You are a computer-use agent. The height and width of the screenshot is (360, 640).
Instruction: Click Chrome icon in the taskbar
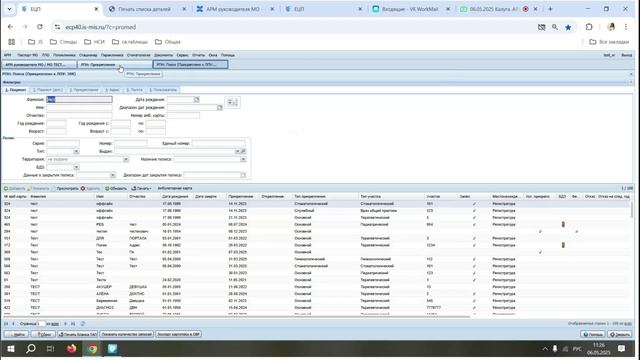pyautogui.click(x=92, y=349)
